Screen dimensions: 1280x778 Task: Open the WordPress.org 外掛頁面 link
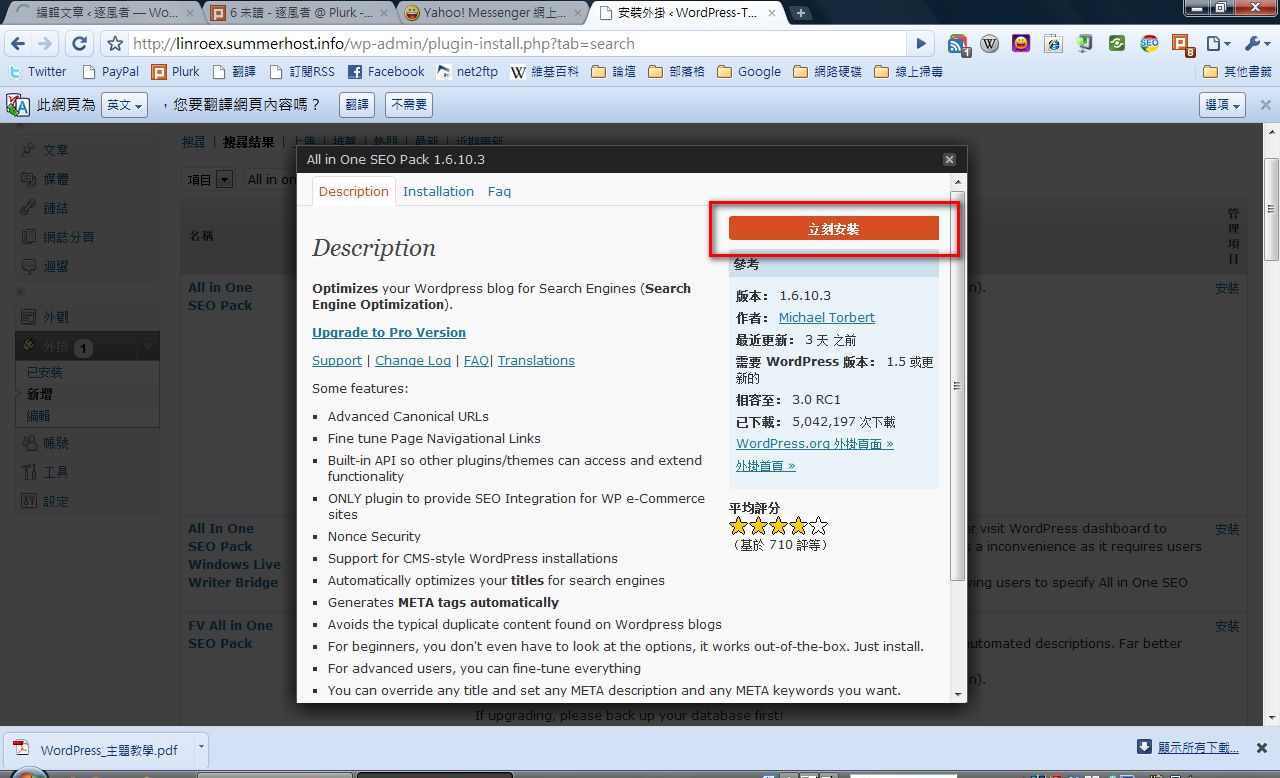(x=815, y=443)
